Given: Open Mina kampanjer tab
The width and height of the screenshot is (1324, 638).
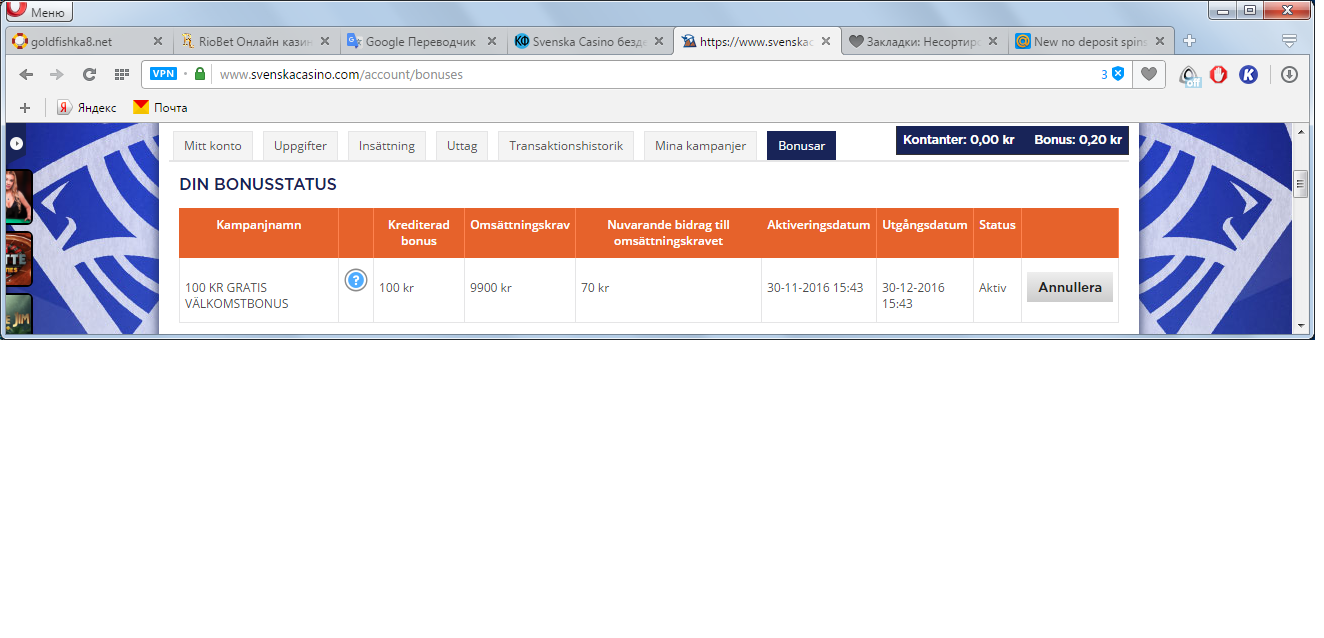Looking at the screenshot, I should pos(701,146).
